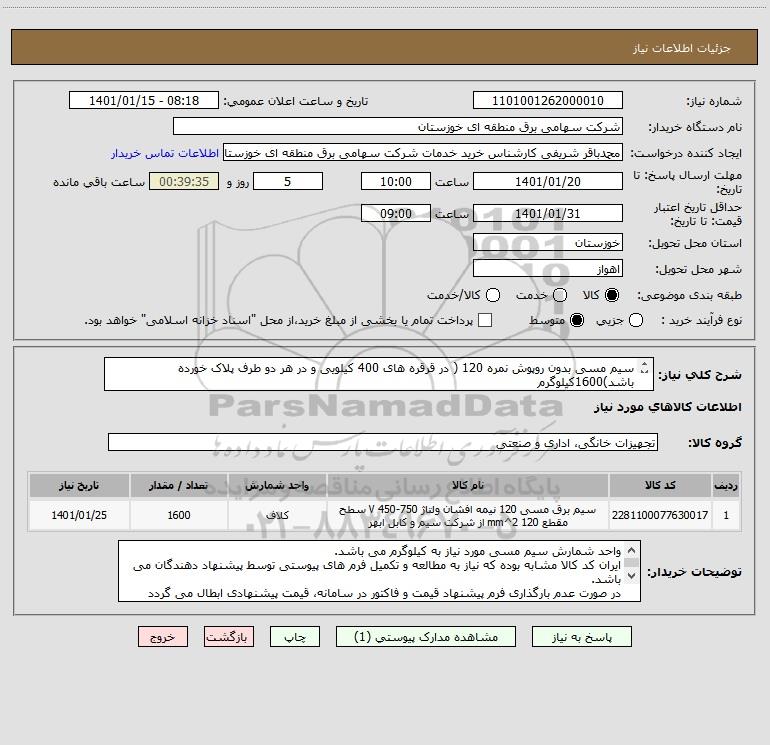Click response deadline date 1401/01/20 field
Image resolution: width=770 pixels, height=745 pixels.
click(x=548, y=181)
